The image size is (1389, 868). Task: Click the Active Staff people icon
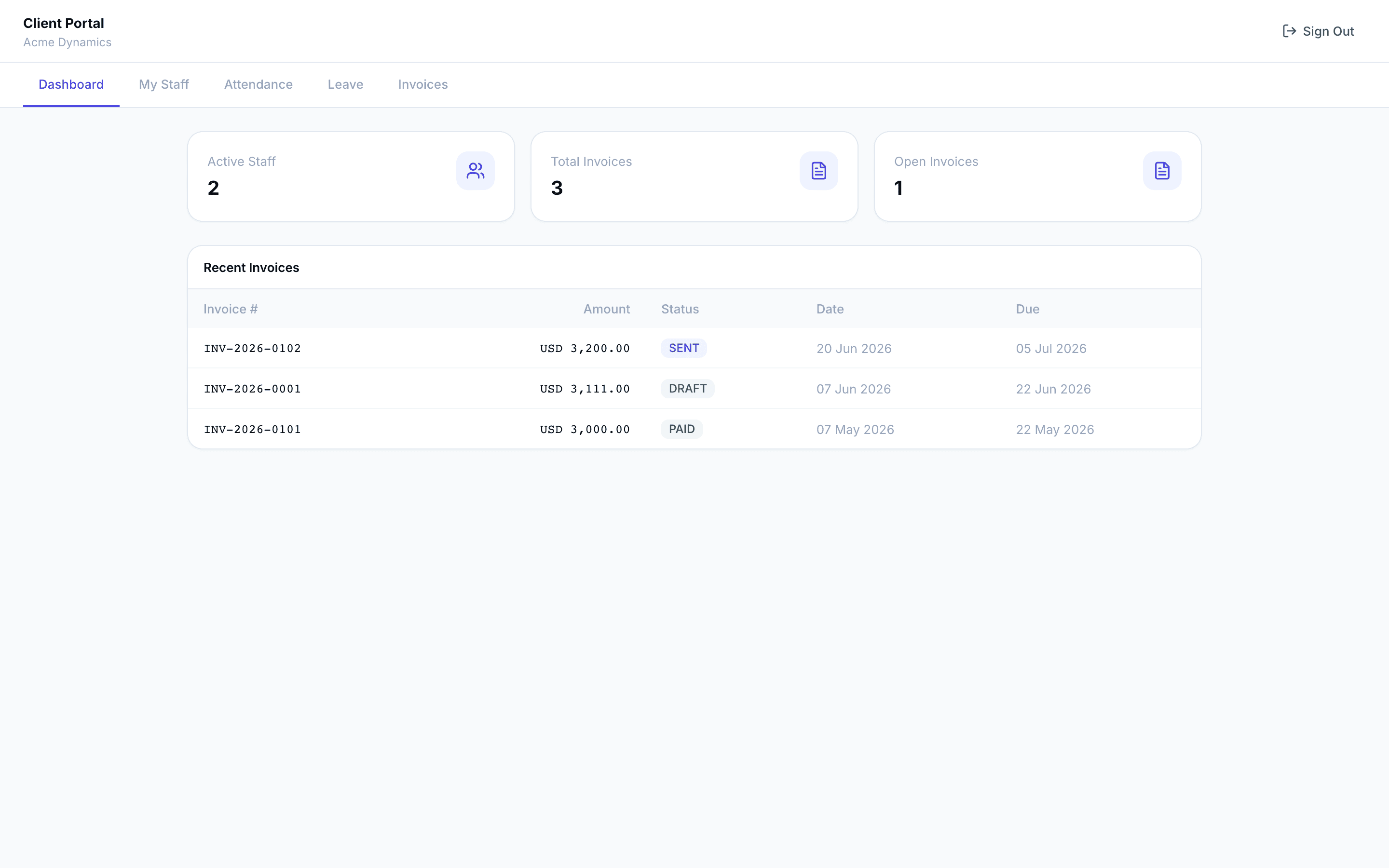click(x=475, y=171)
